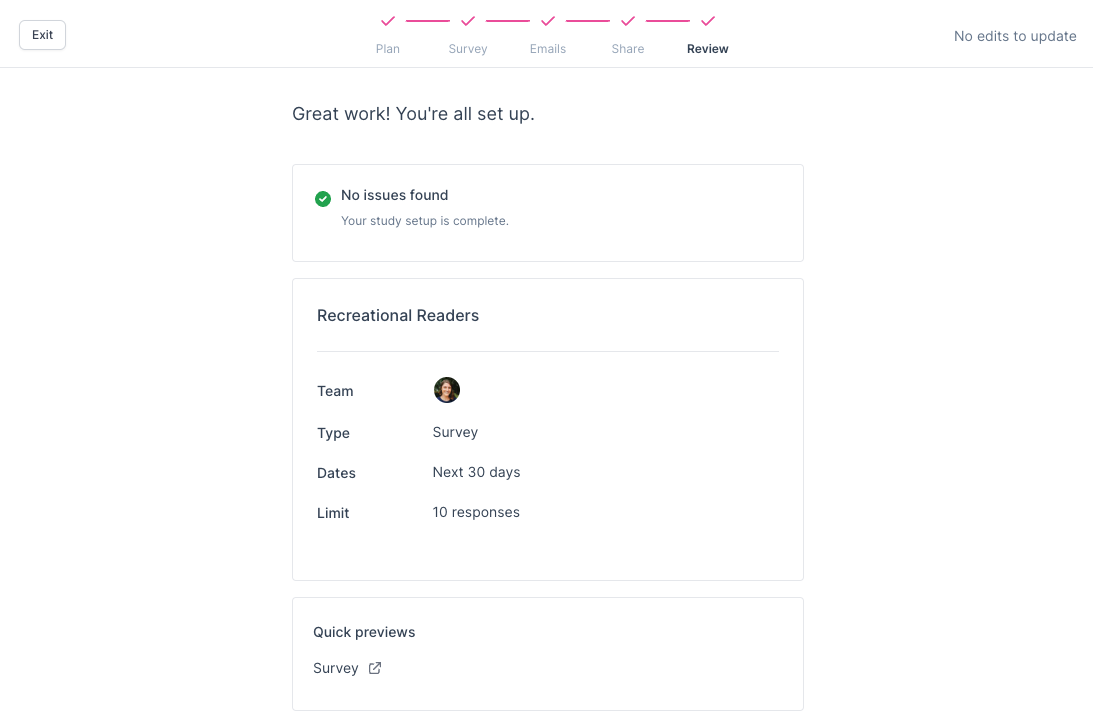The image size is (1093, 724).
Task: Click the Recreational Readers study title
Action: pyautogui.click(x=398, y=316)
